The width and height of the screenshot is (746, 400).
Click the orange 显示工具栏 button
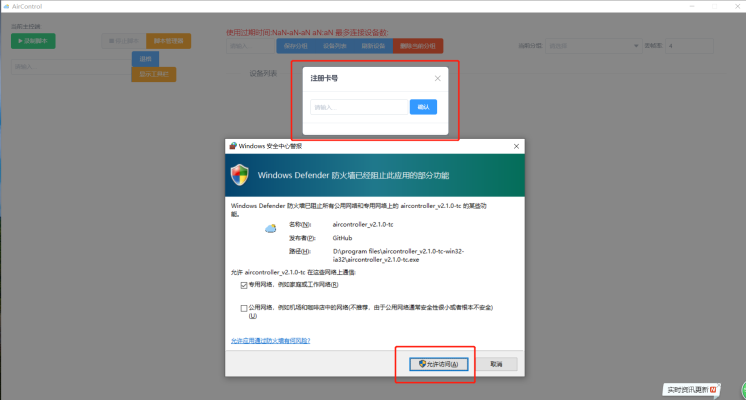pos(154,74)
